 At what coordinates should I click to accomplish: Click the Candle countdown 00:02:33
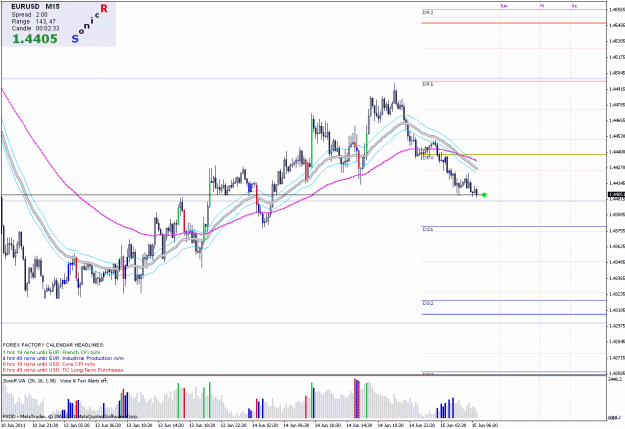(35, 29)
